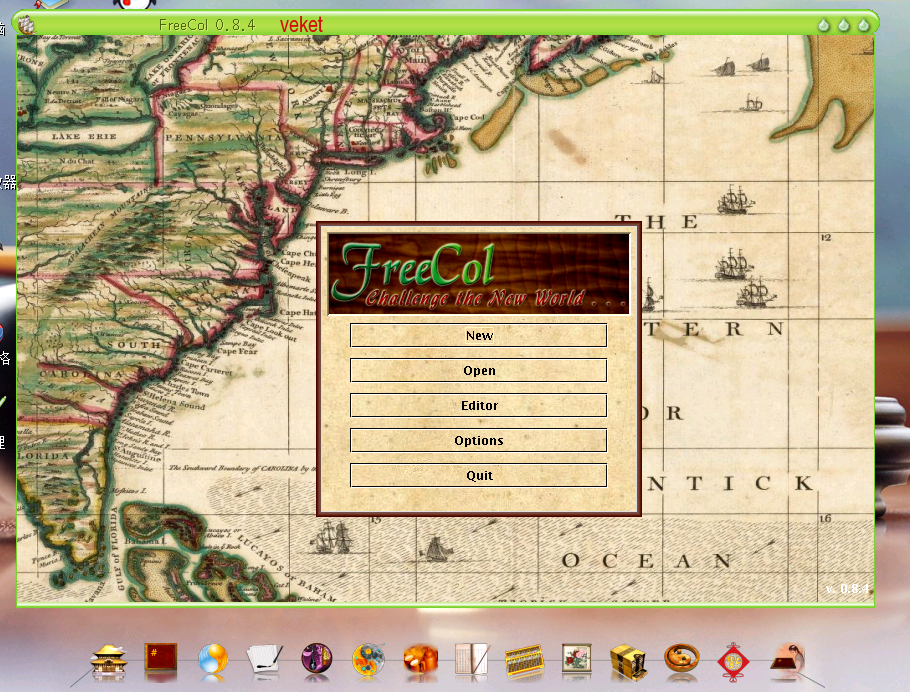This screenshot has height=692, width=910.
Task: Open the framed flower painting dock icon
Action: 576,658
